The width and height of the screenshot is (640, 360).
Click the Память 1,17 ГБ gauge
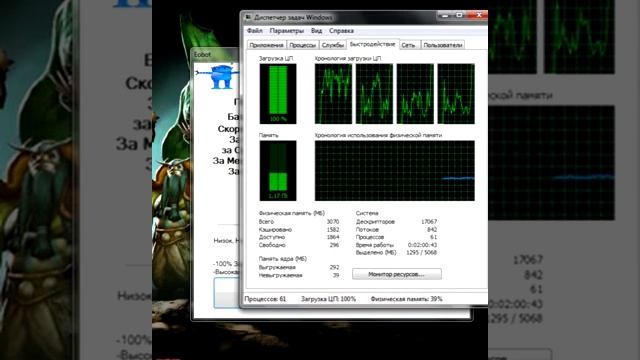coord(278,171)
